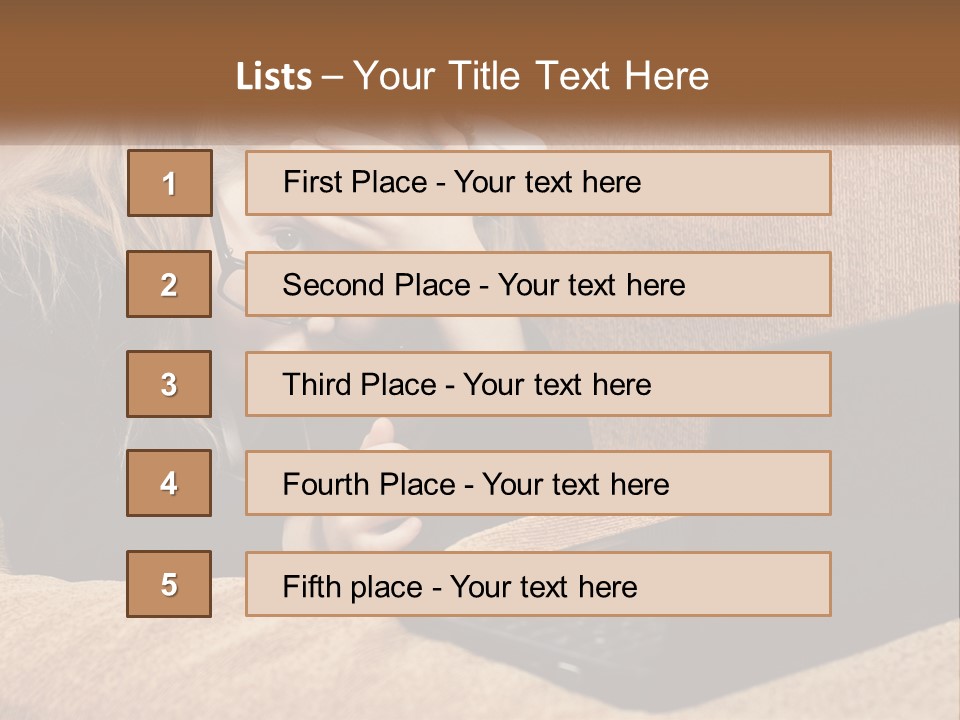
Task: Click the word Third in list
Action: (317, 384)
